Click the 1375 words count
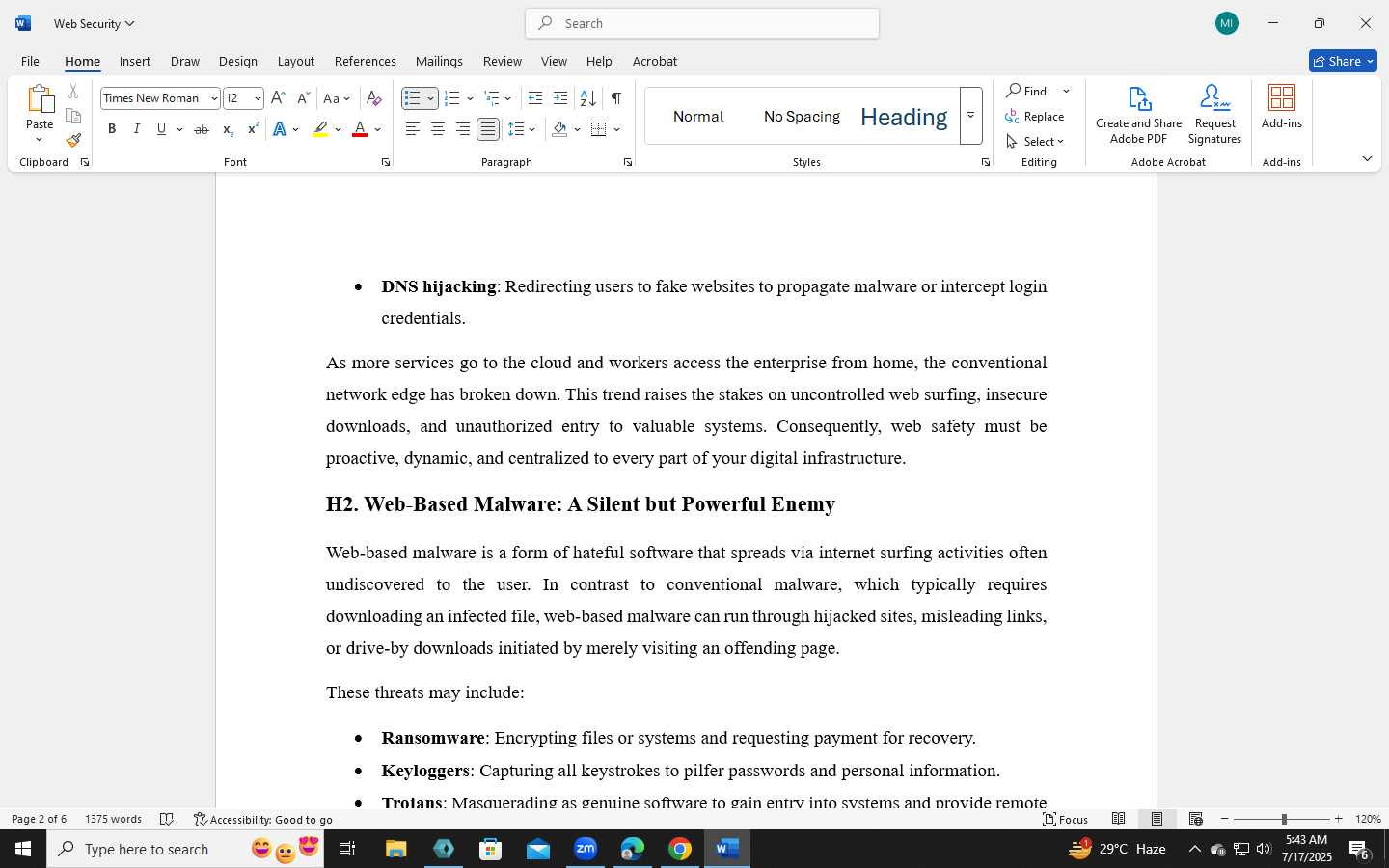 click(x=113, y=819)
